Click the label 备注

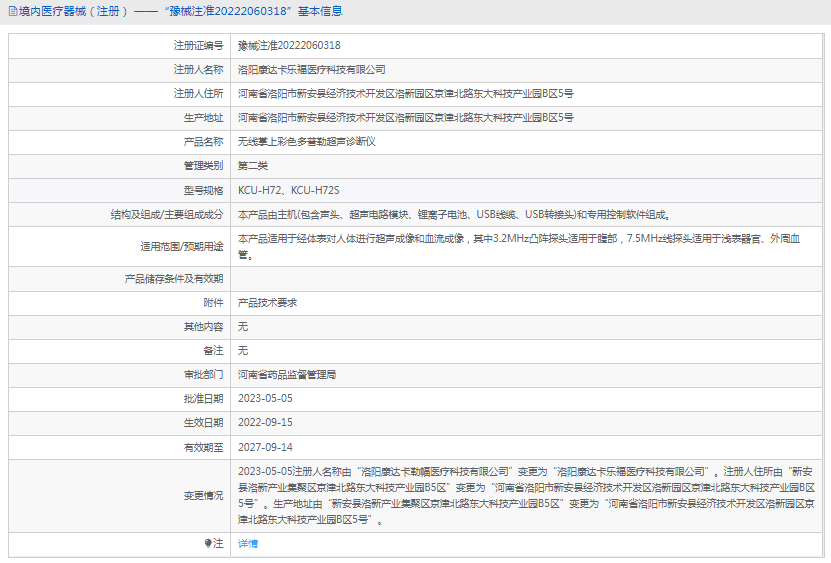point(213,350)
